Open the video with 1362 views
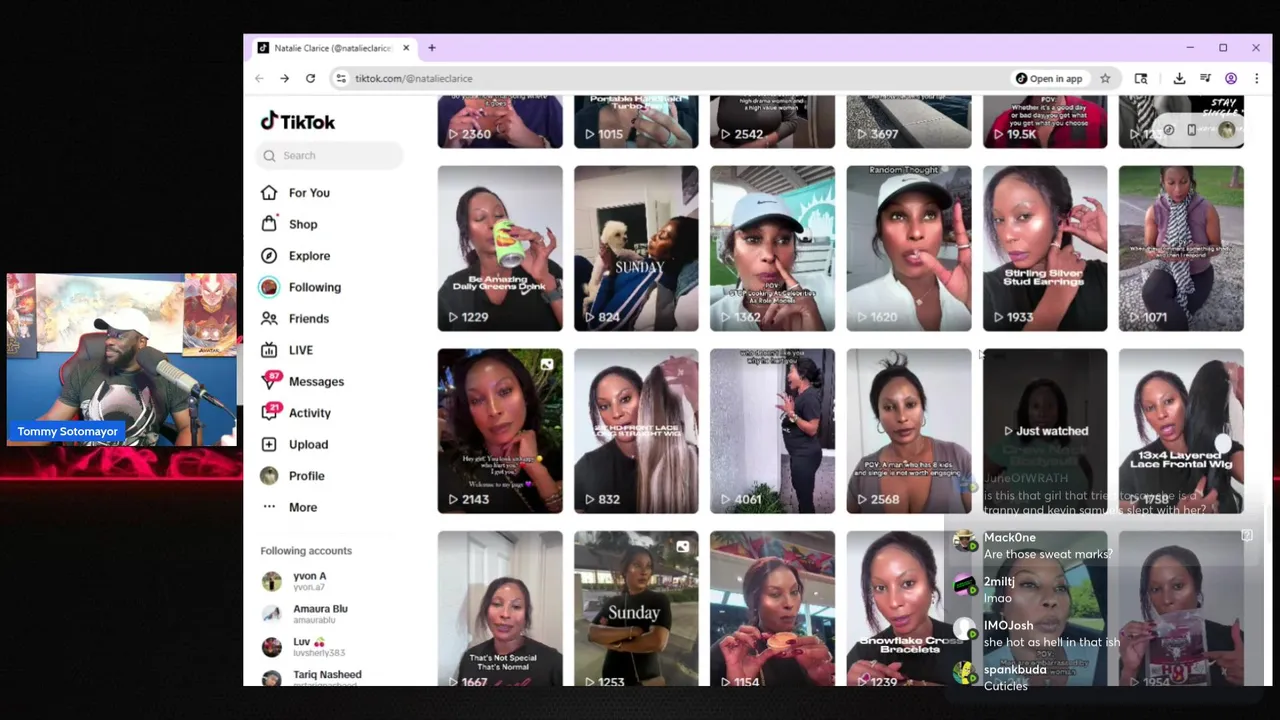This screenshot has width=1280, height=720. (772, 248)
